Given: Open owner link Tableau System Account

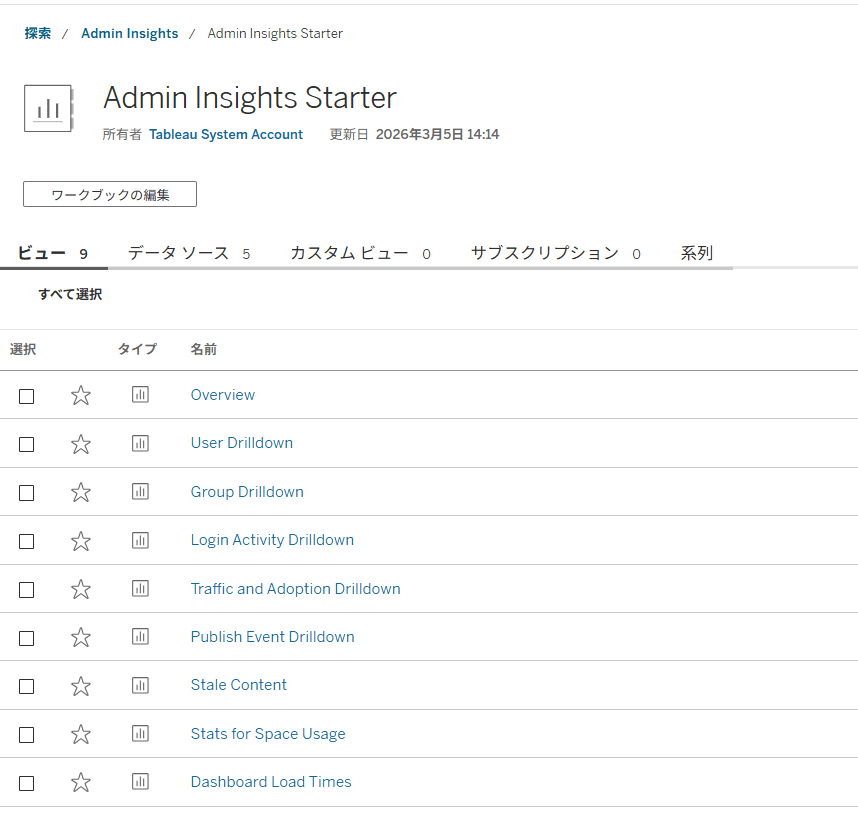Looking at the screenshot, I should (x=226, y=133).
